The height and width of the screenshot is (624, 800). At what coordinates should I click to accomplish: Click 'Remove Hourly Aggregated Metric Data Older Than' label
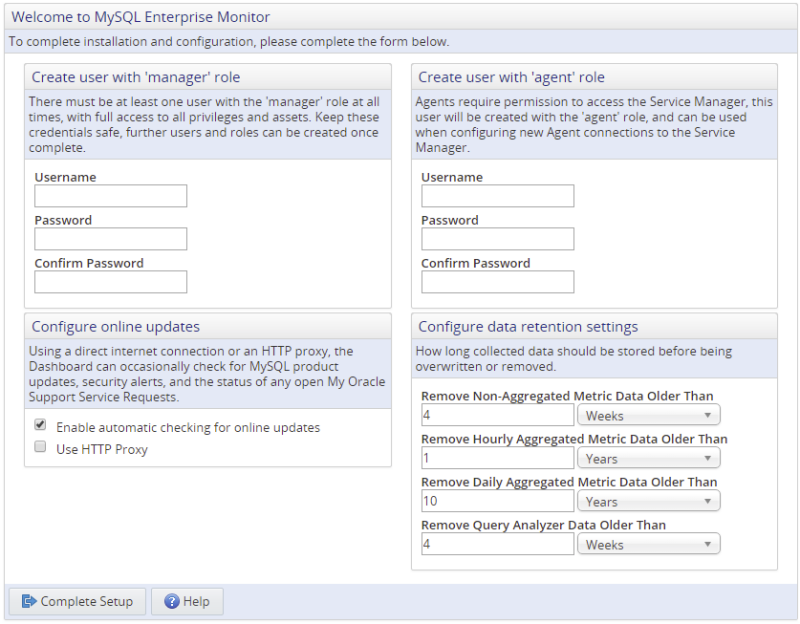[x=574, y=439]
